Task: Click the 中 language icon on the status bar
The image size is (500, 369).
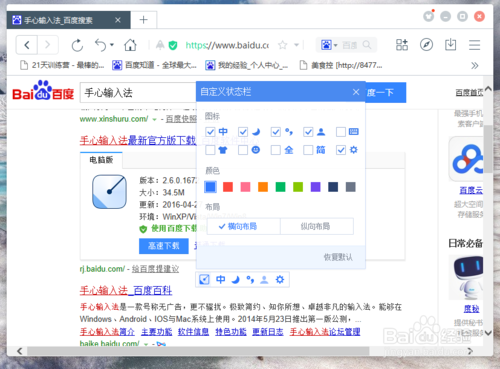Action: (x=220, y=279)
